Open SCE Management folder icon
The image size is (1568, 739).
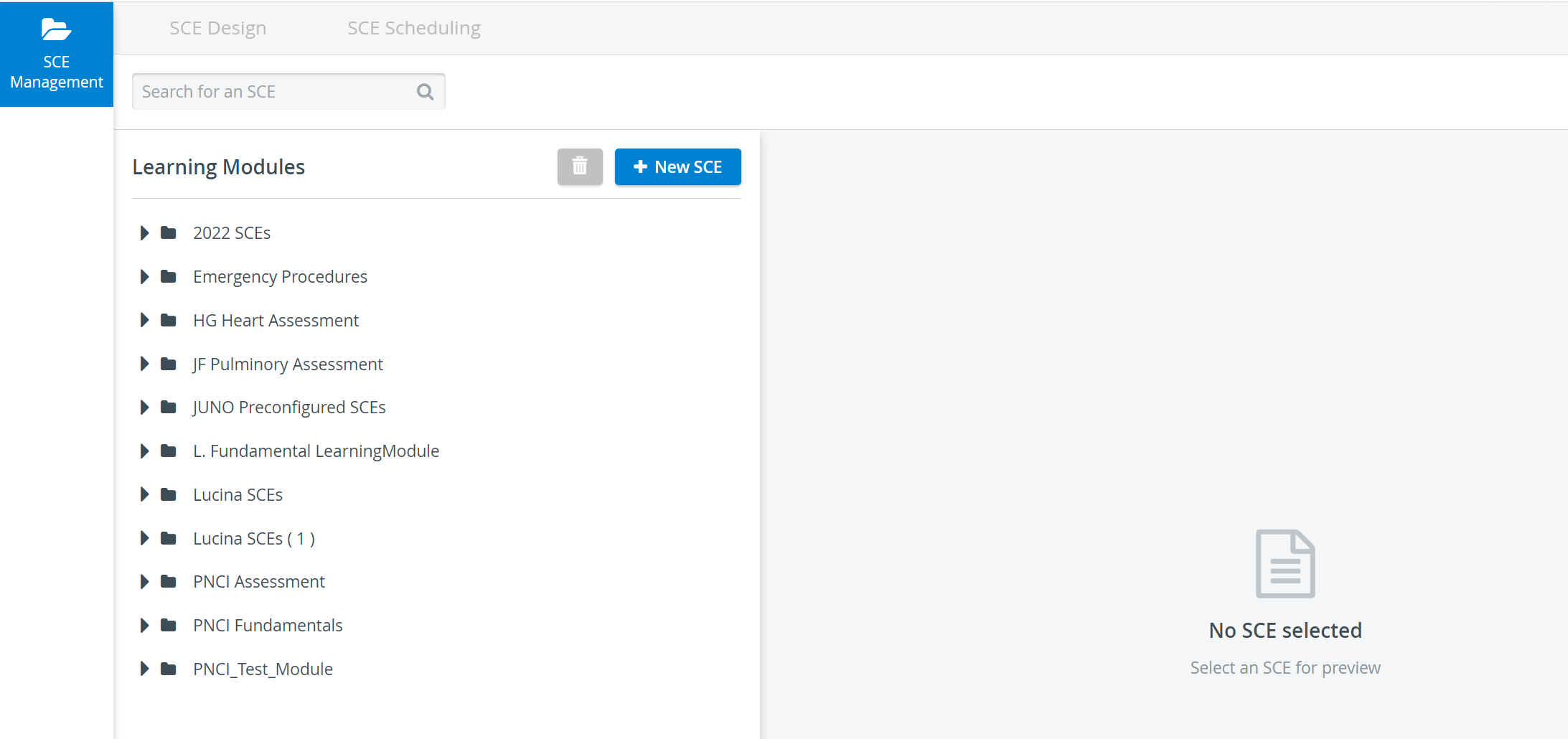56,29
